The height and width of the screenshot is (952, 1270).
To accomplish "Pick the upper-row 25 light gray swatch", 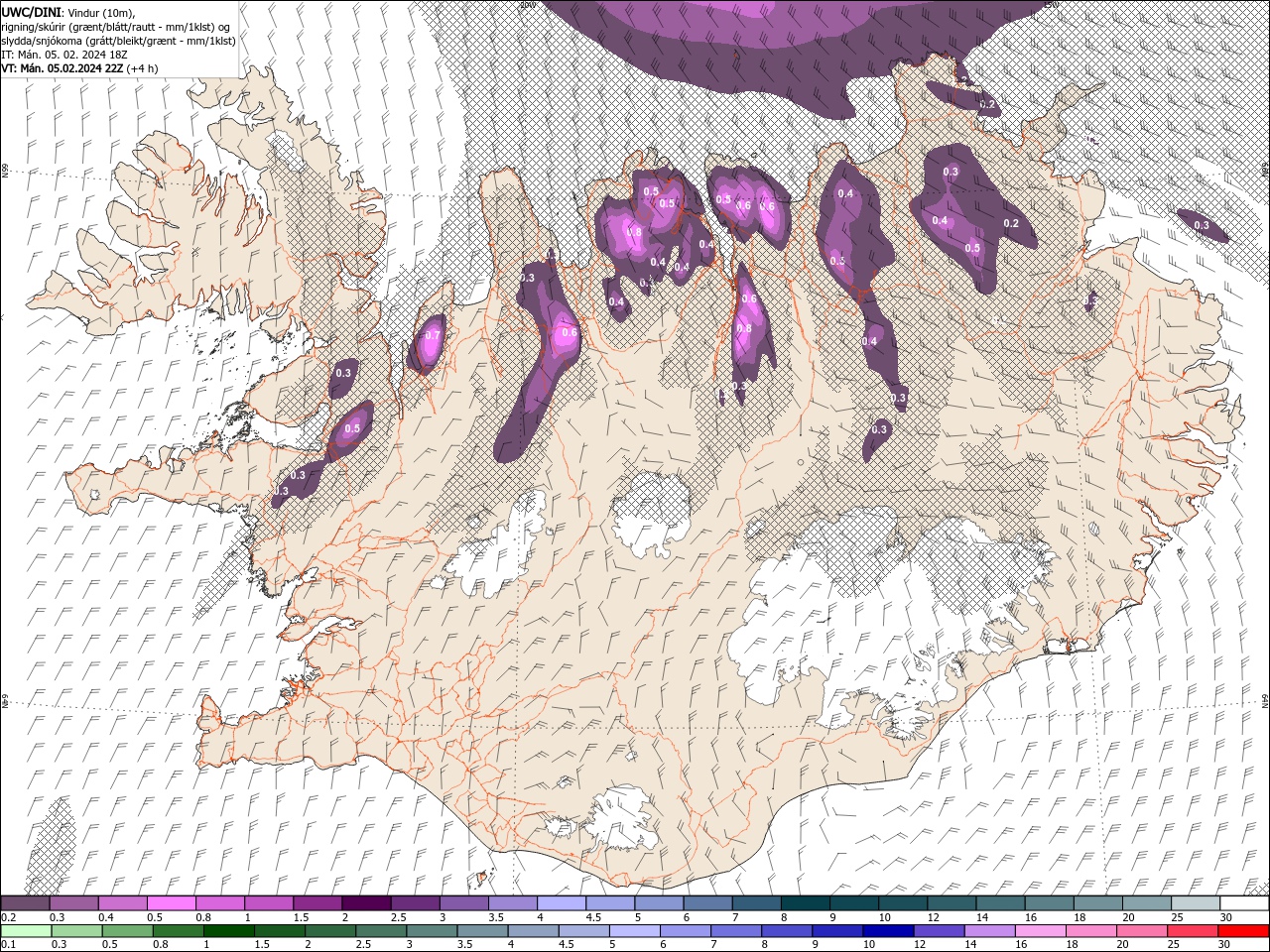I will (x=1196, y=903).
